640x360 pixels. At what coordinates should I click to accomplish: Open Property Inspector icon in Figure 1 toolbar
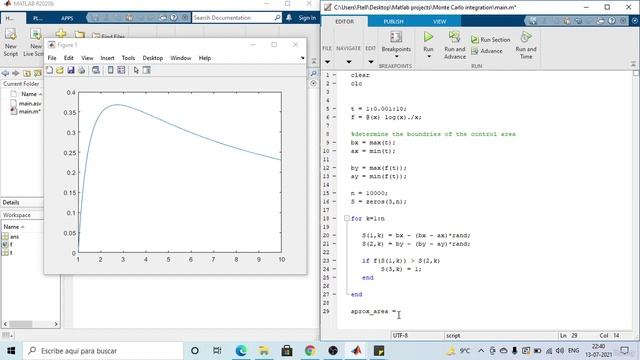click(147, 70)
